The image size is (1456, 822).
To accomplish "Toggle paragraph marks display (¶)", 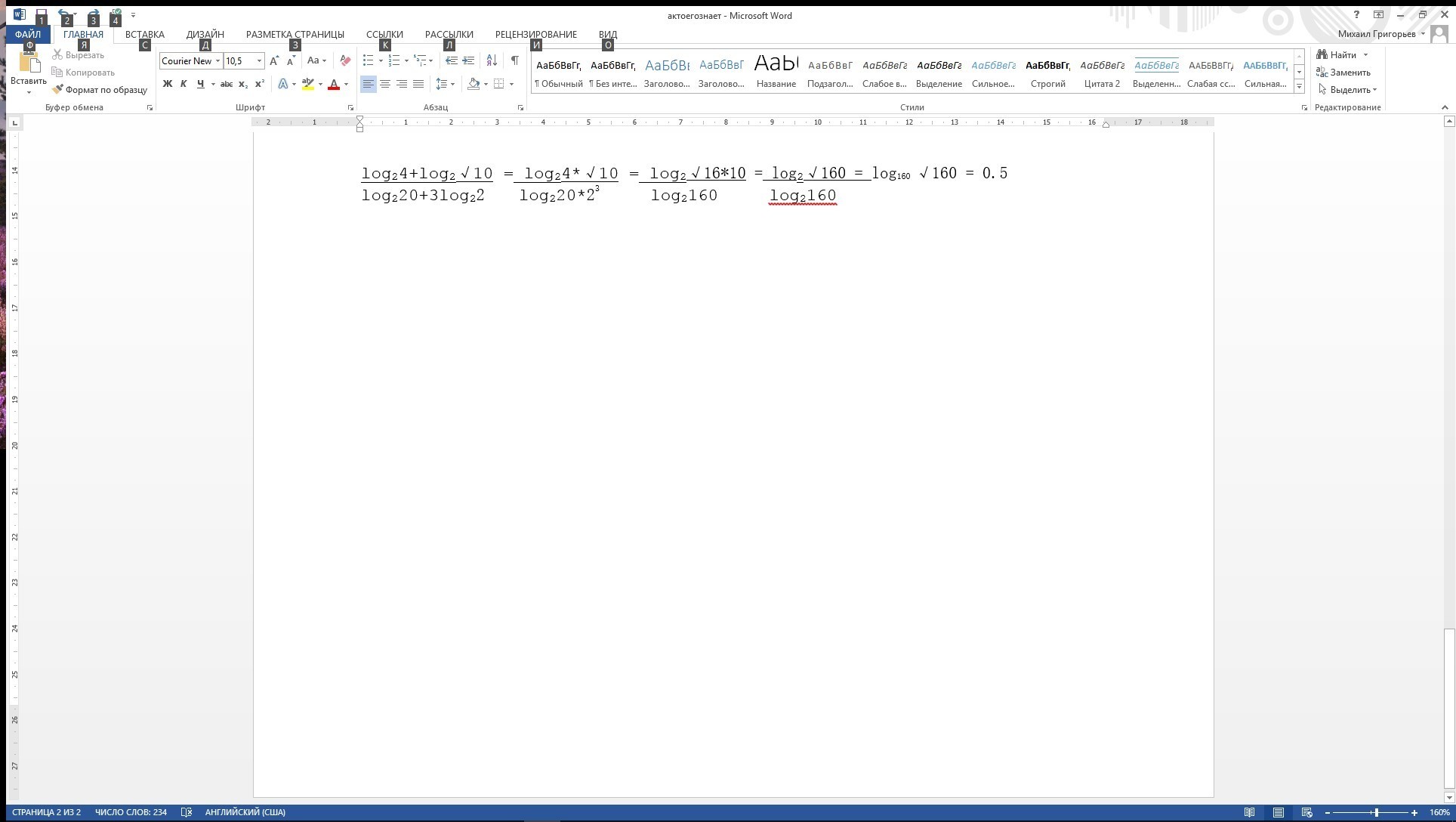I will (x=514, y=60).
